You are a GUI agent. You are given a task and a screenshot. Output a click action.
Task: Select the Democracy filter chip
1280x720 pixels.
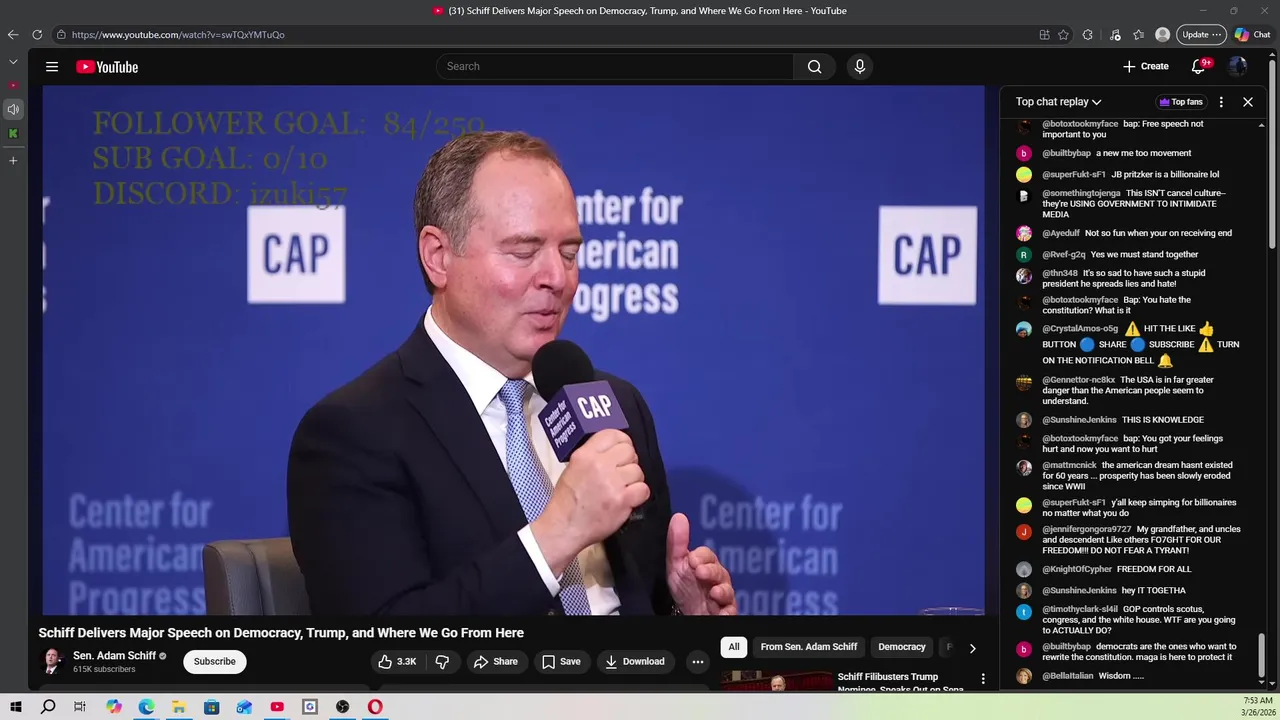pos(902,647)
